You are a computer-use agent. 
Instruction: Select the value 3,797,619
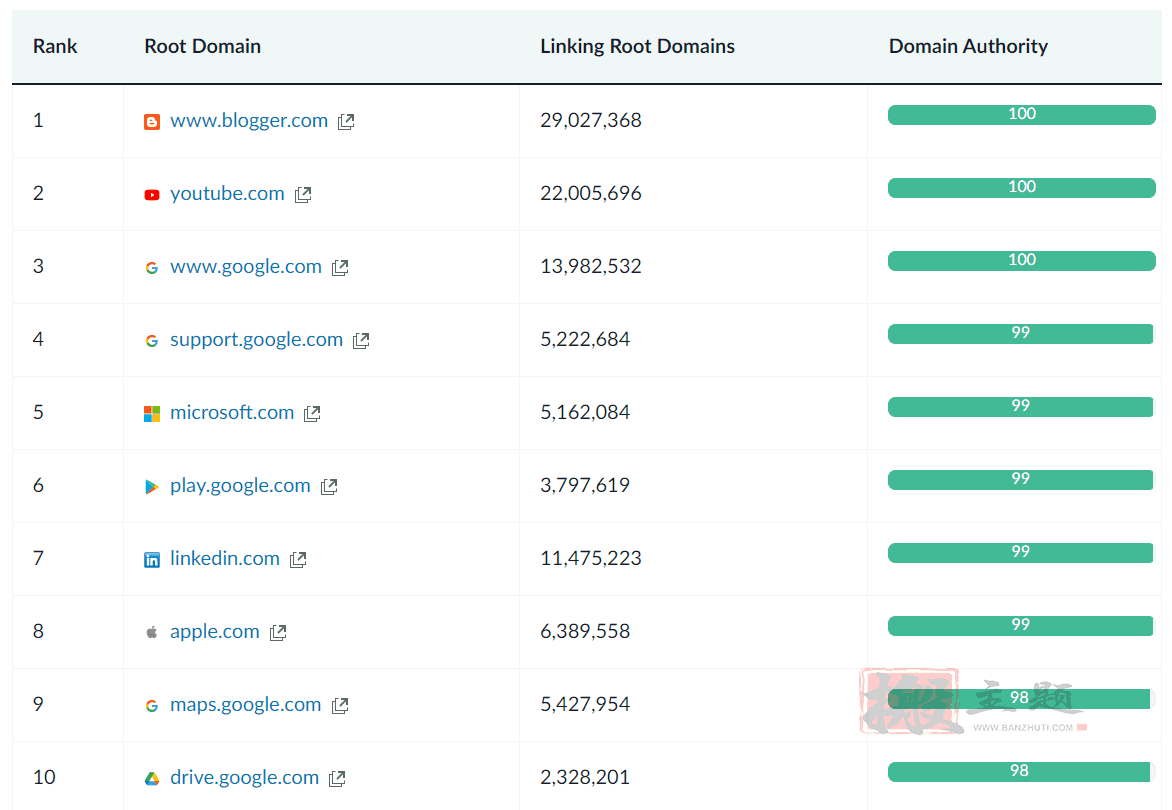tap(585, 486)
